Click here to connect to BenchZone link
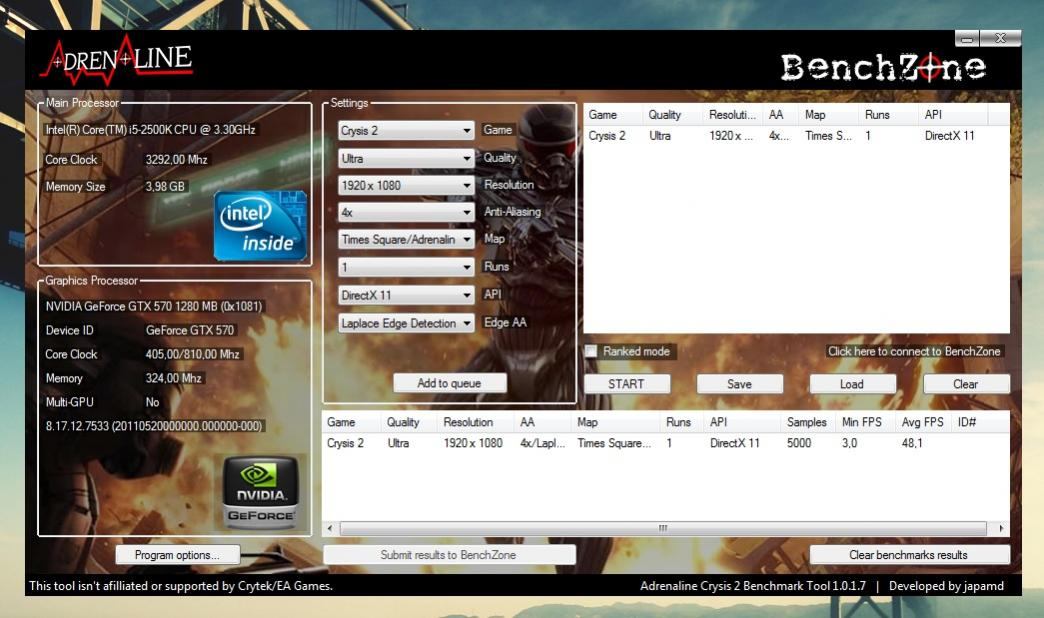The width and height of the screenshot is (1044, 618). [x=914, y=351]
